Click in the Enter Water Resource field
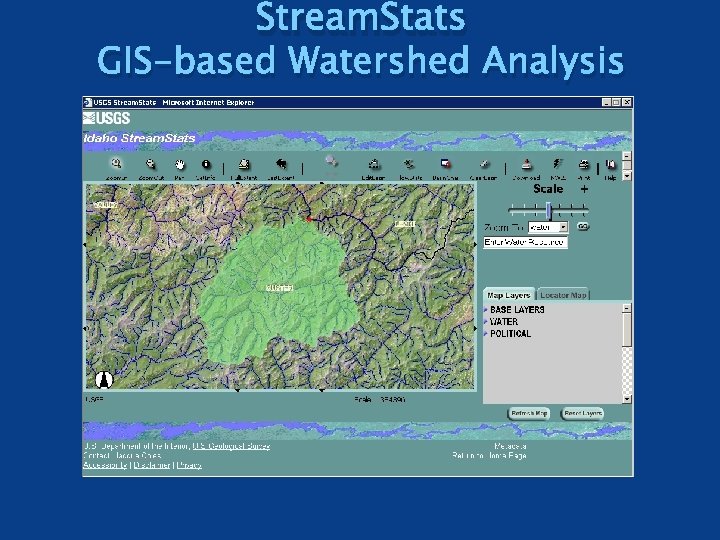 [x=525, y=242]
